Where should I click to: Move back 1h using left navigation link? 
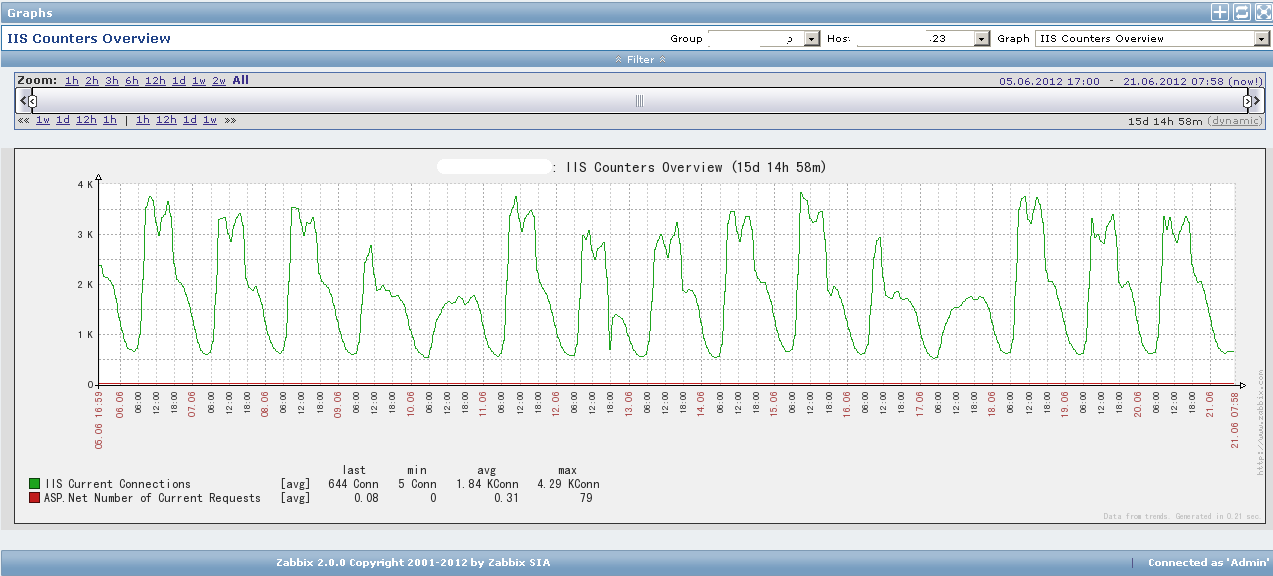pyautogui.click(x=110, y=120)
